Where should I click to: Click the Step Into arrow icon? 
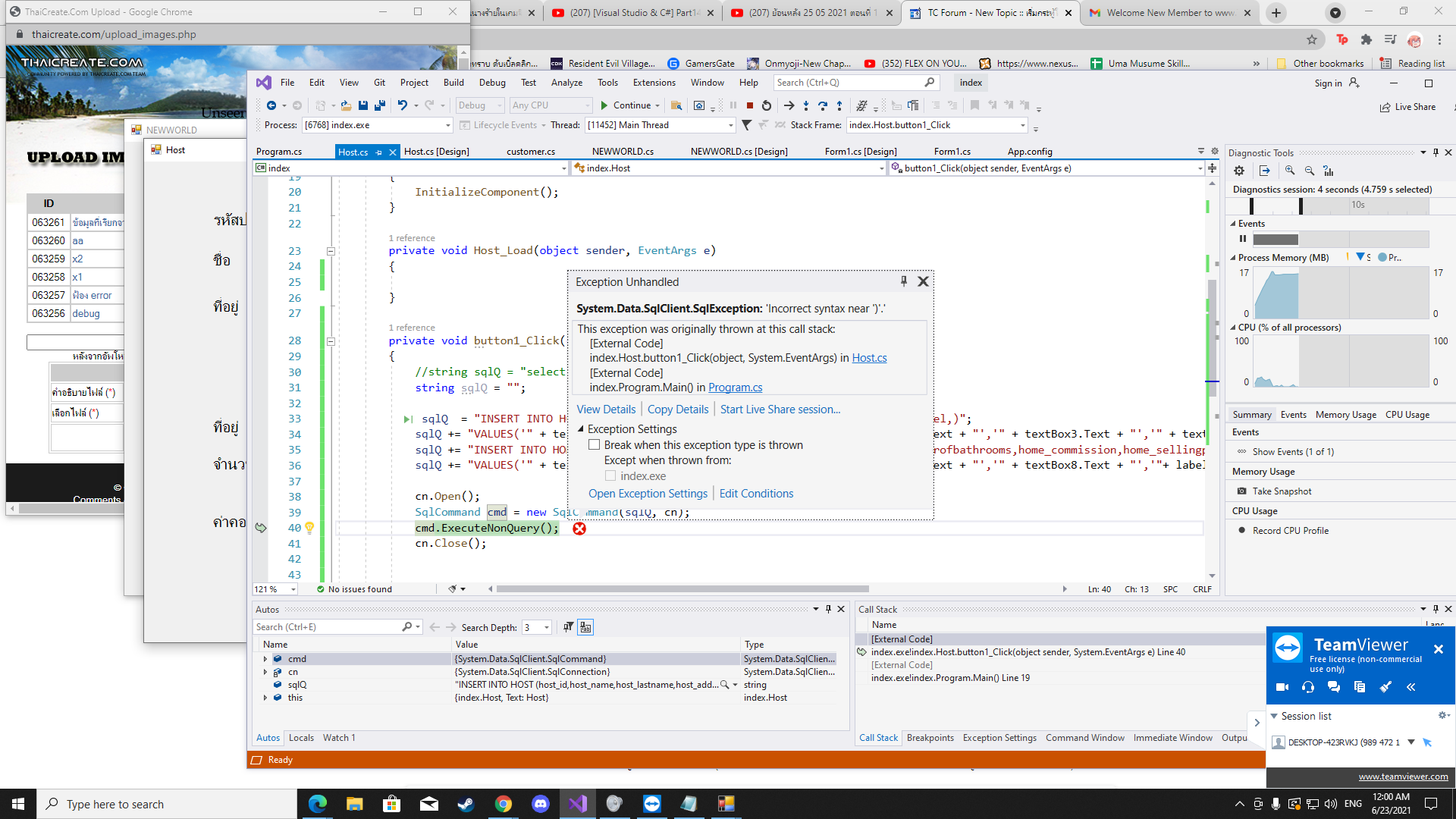pos(805,105)
